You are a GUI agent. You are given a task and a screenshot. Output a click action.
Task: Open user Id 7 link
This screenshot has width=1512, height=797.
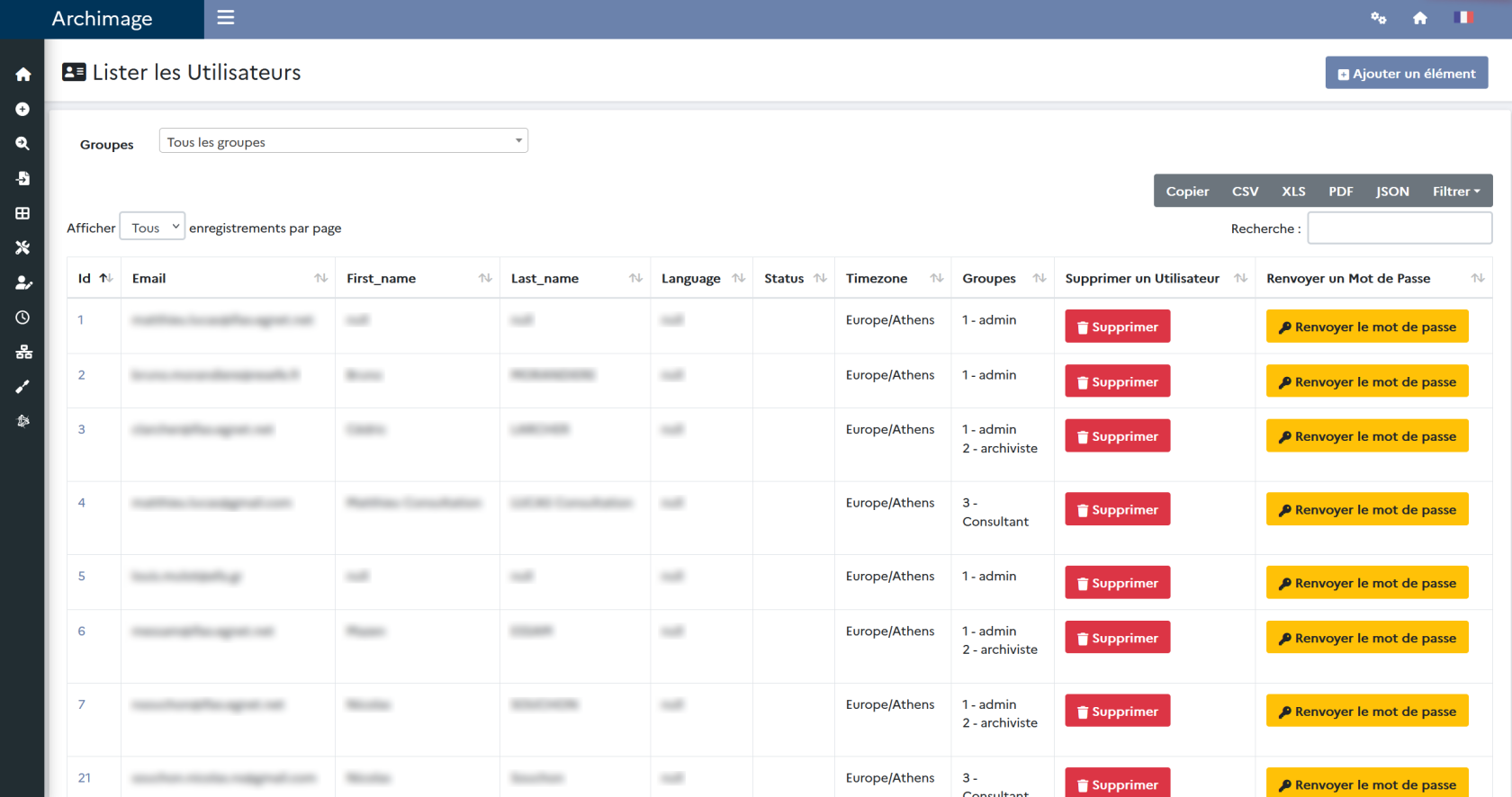point(81,704)
